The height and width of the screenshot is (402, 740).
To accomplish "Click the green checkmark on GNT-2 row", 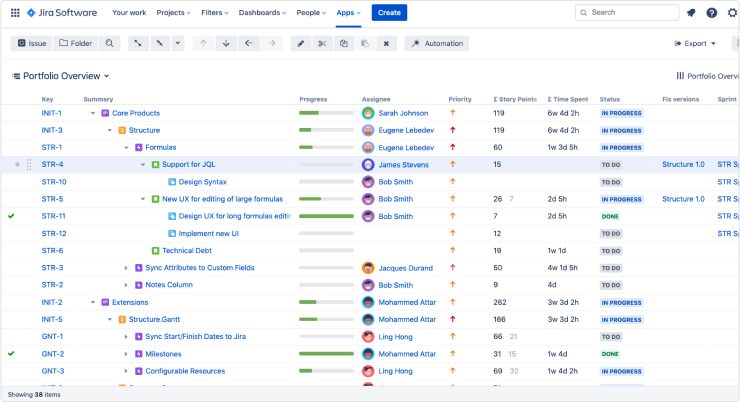I will (11, 353).
